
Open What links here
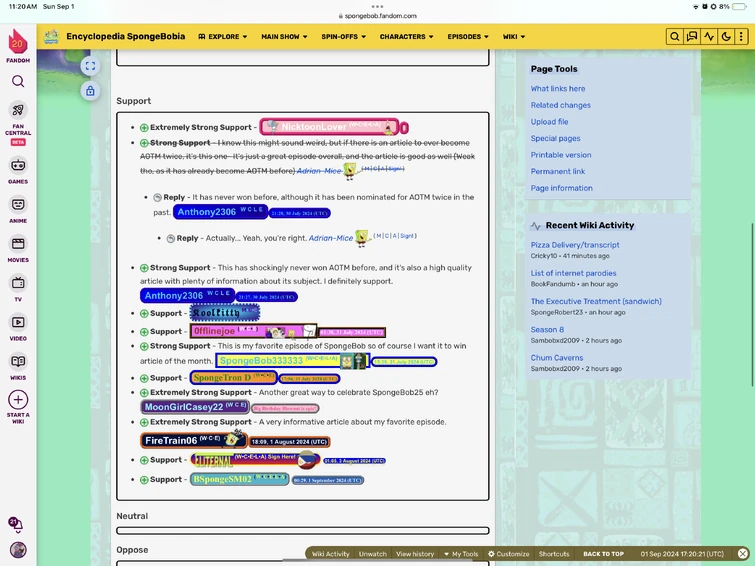pos(558,89)
